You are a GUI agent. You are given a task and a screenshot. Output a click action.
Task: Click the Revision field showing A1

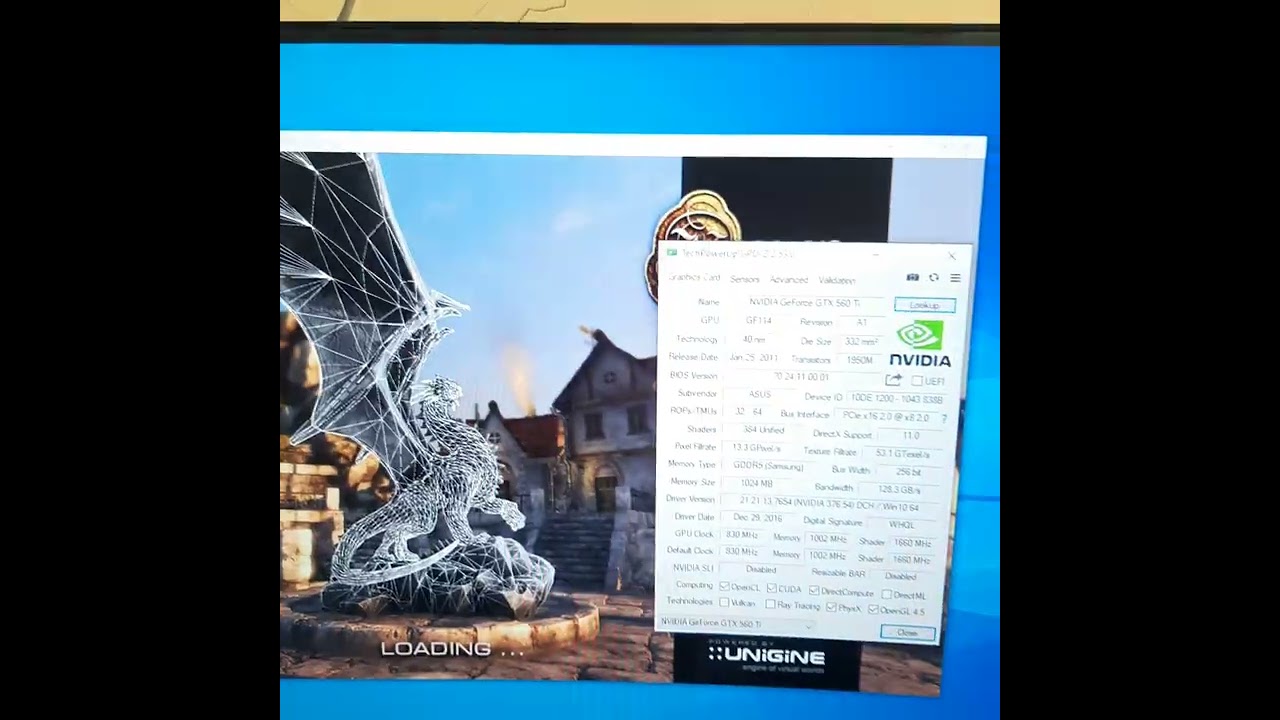[x=861, y=322]
